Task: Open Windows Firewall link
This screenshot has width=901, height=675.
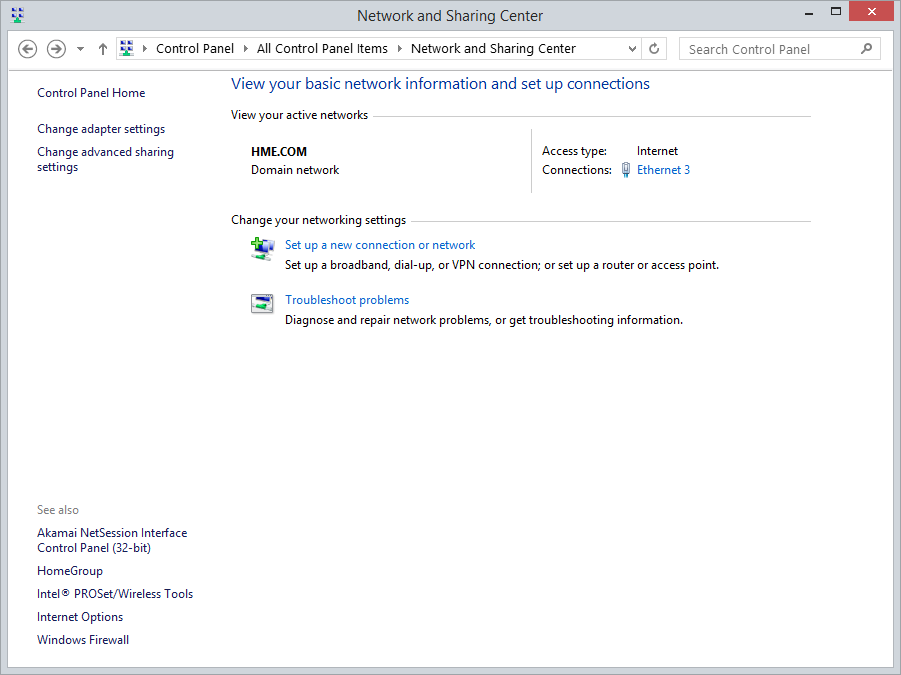Action: (83, 640)
